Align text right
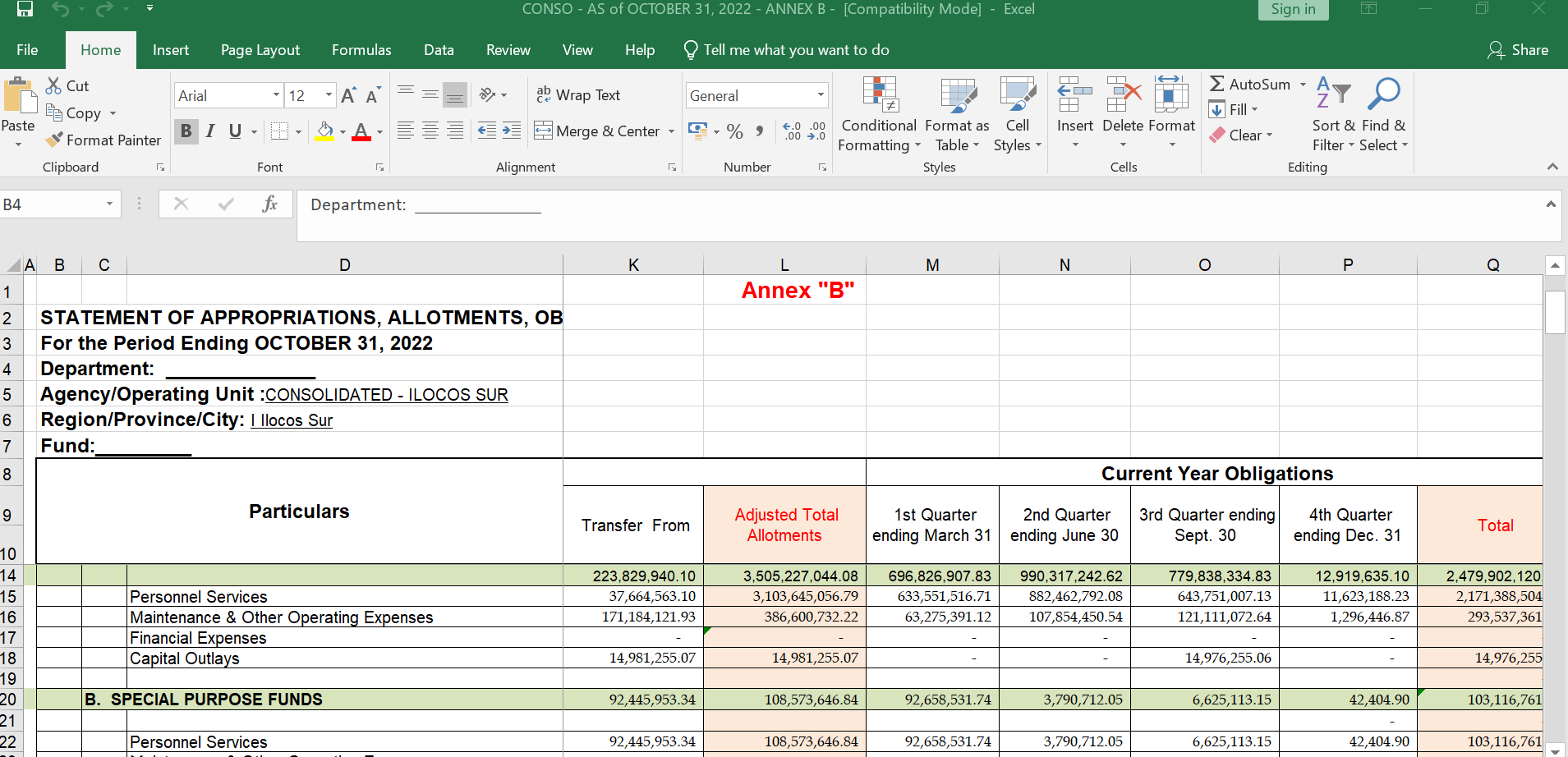The image size is (1568, 757). click(x=455, y=131)
